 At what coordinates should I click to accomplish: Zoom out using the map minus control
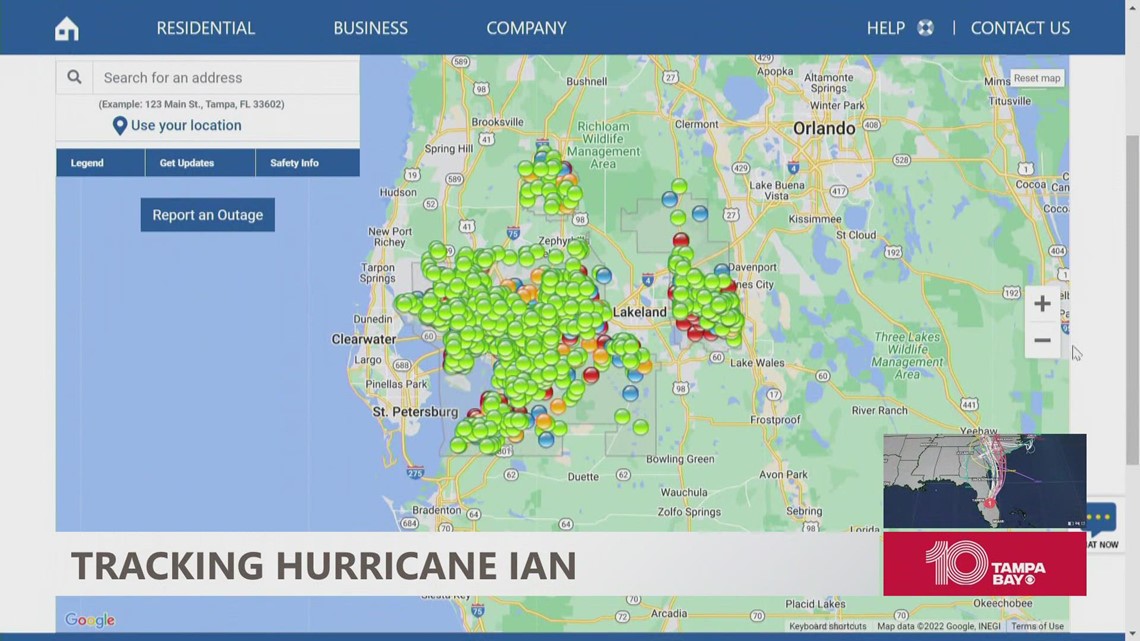pyautogui.click(x=1042, y=340)
